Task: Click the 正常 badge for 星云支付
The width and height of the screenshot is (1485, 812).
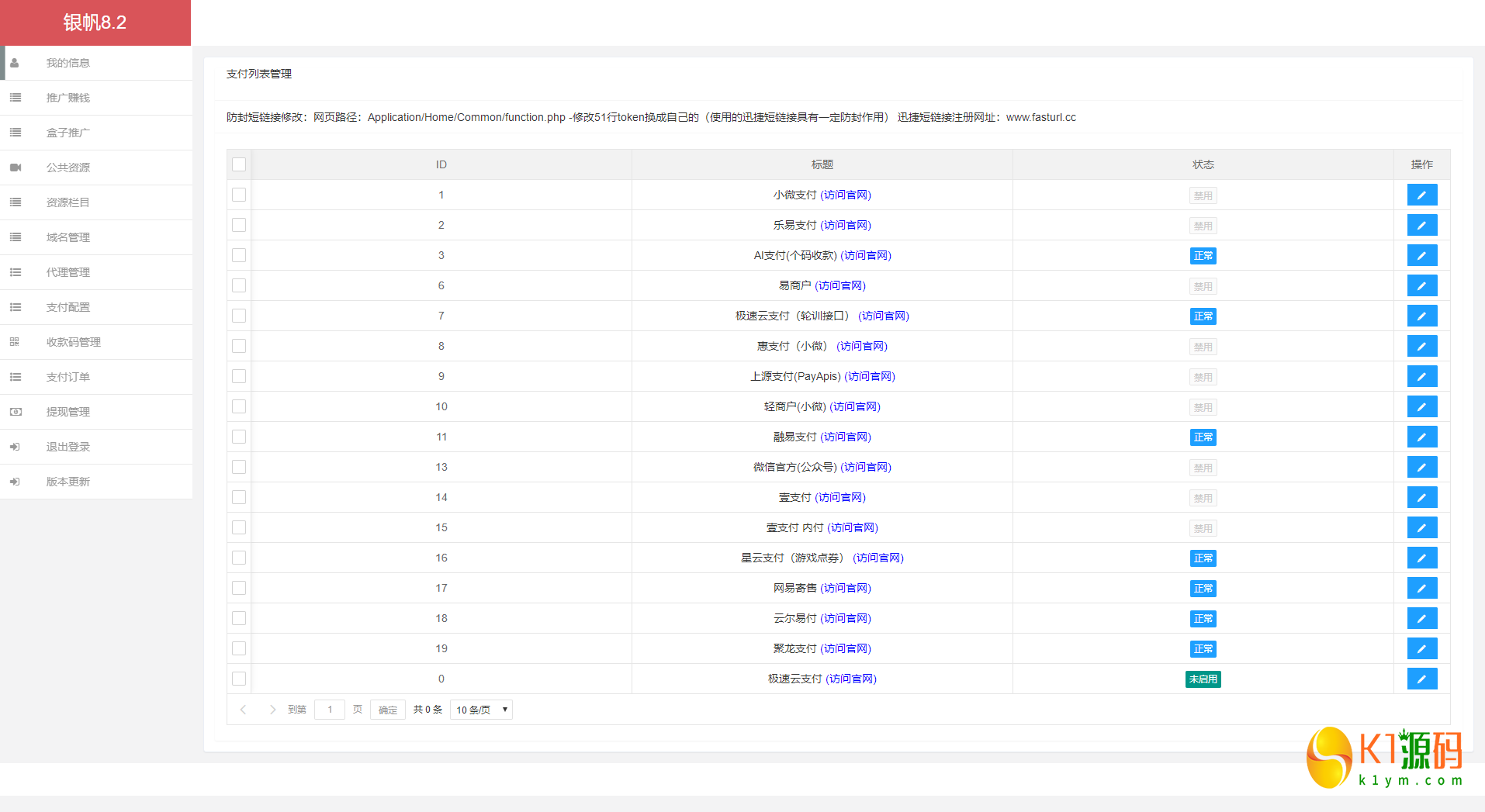Action: tap(1203, 558)
